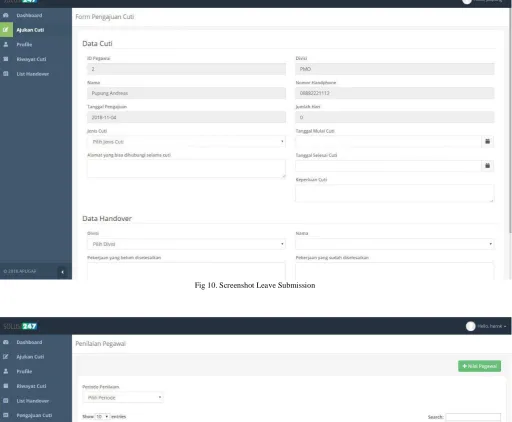Click the Divisi field showing PMO
The width and height of the screenshot is (512, 422).
395,69
